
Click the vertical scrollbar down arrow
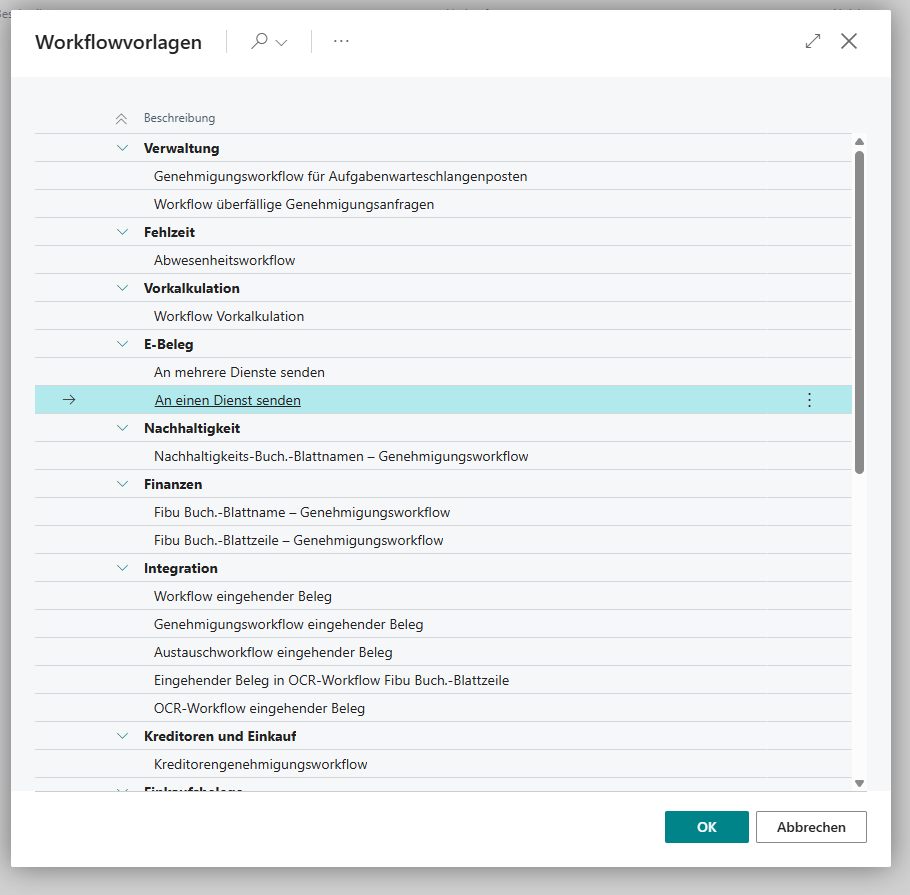(859, 783)
